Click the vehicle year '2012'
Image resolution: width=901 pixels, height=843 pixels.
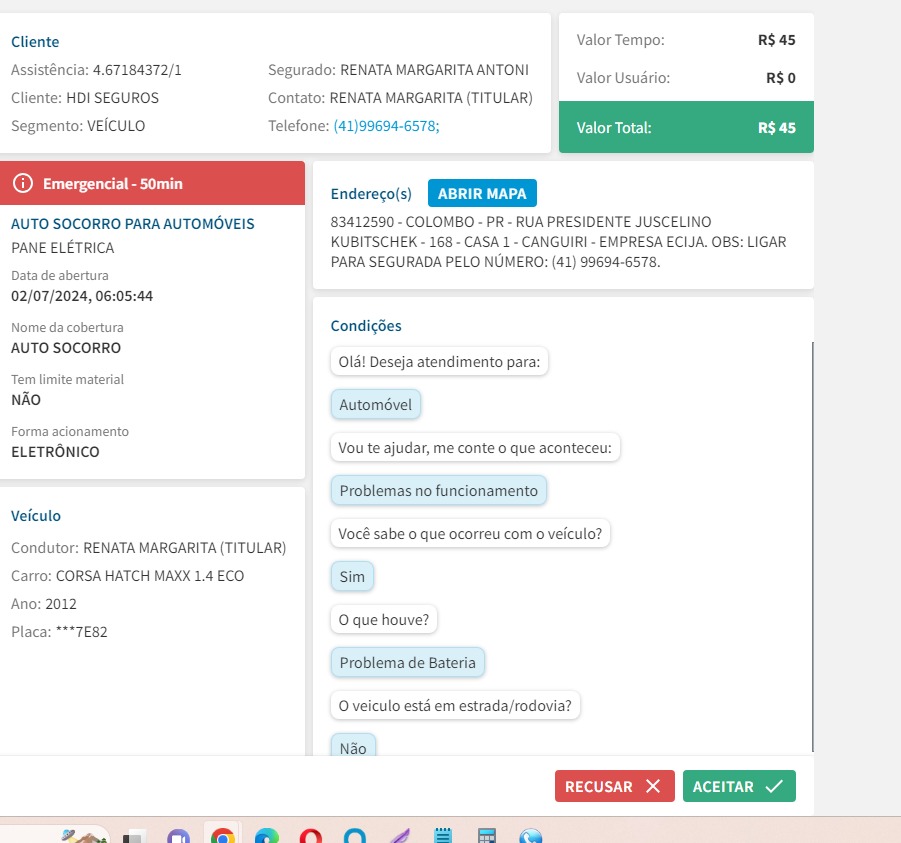click(x=61, y=604)
